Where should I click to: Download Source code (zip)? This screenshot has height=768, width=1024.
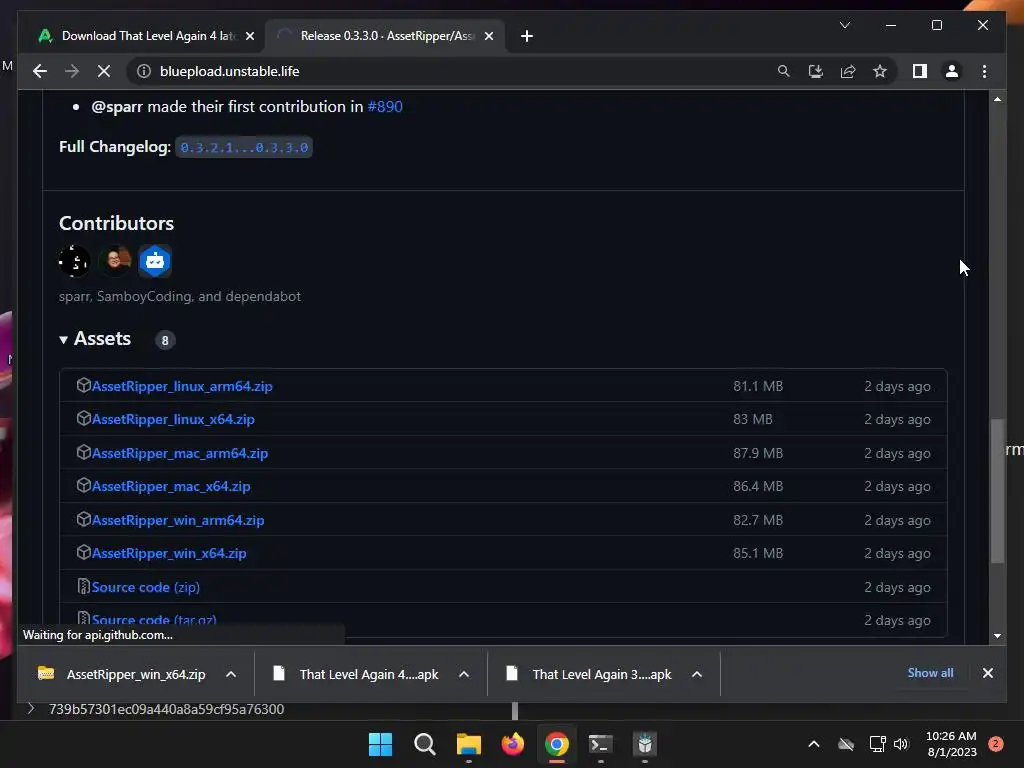[x=146, y=587]
